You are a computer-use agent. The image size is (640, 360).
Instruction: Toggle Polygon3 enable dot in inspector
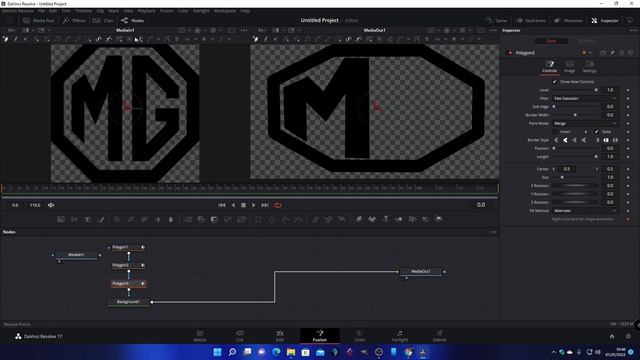[509, 53]
